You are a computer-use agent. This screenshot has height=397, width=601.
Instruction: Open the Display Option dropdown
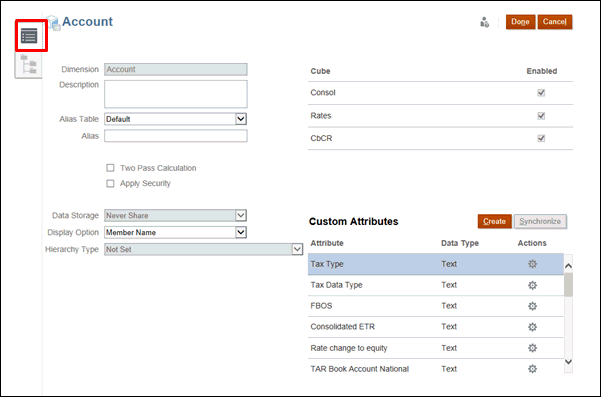[241, 232]
